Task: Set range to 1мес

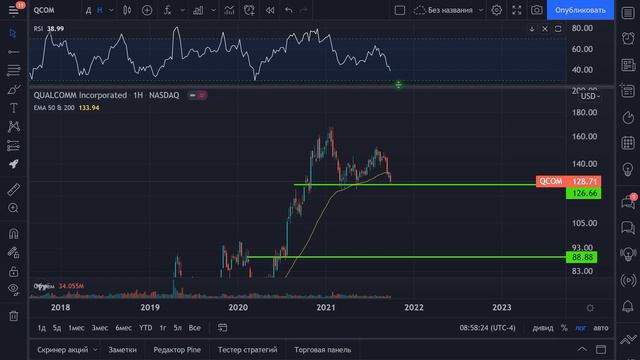Action: pyautogui.click(x=76, y=328)
